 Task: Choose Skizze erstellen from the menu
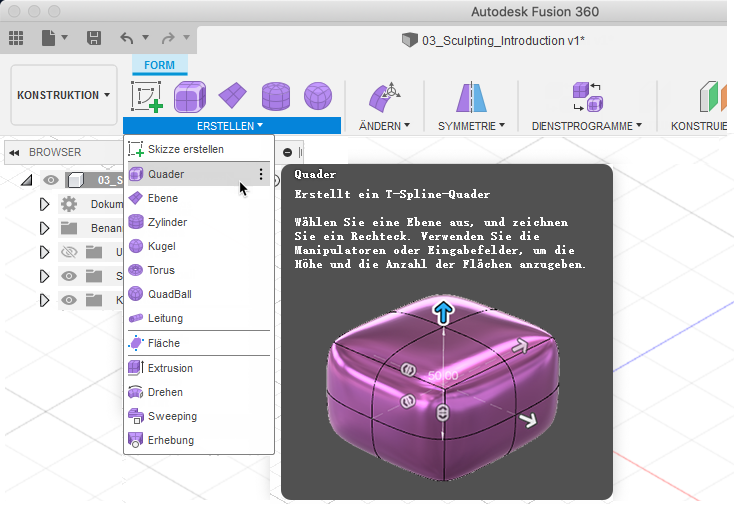point(199,149)
